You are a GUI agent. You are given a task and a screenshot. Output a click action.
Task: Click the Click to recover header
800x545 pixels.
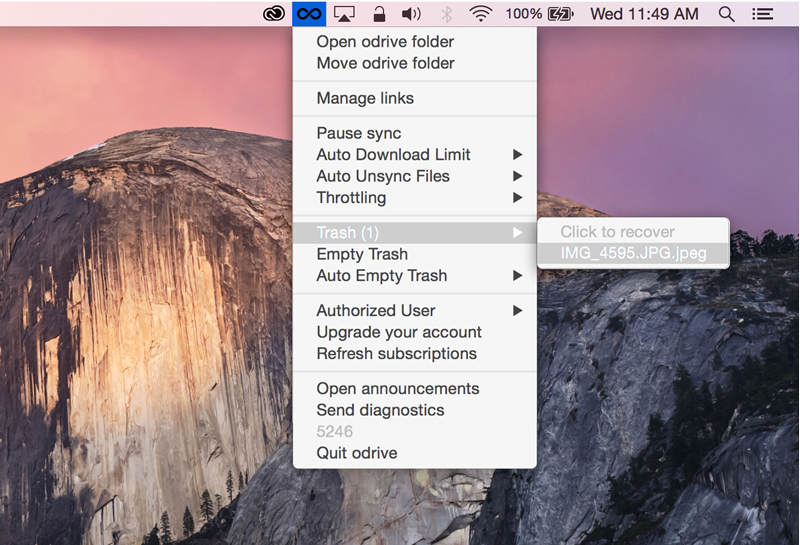(x=633, y=232)
